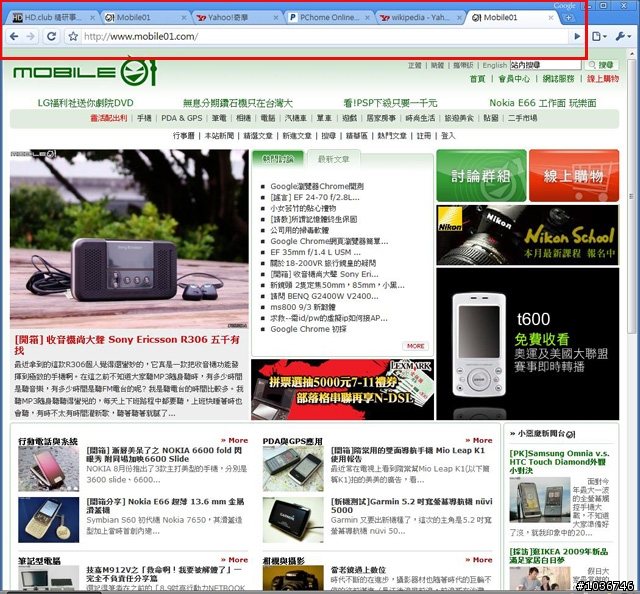The width and height of the screenshot is (640, 594).
Task: Open the Google Chrome 初探 topic
Action: 308,329
